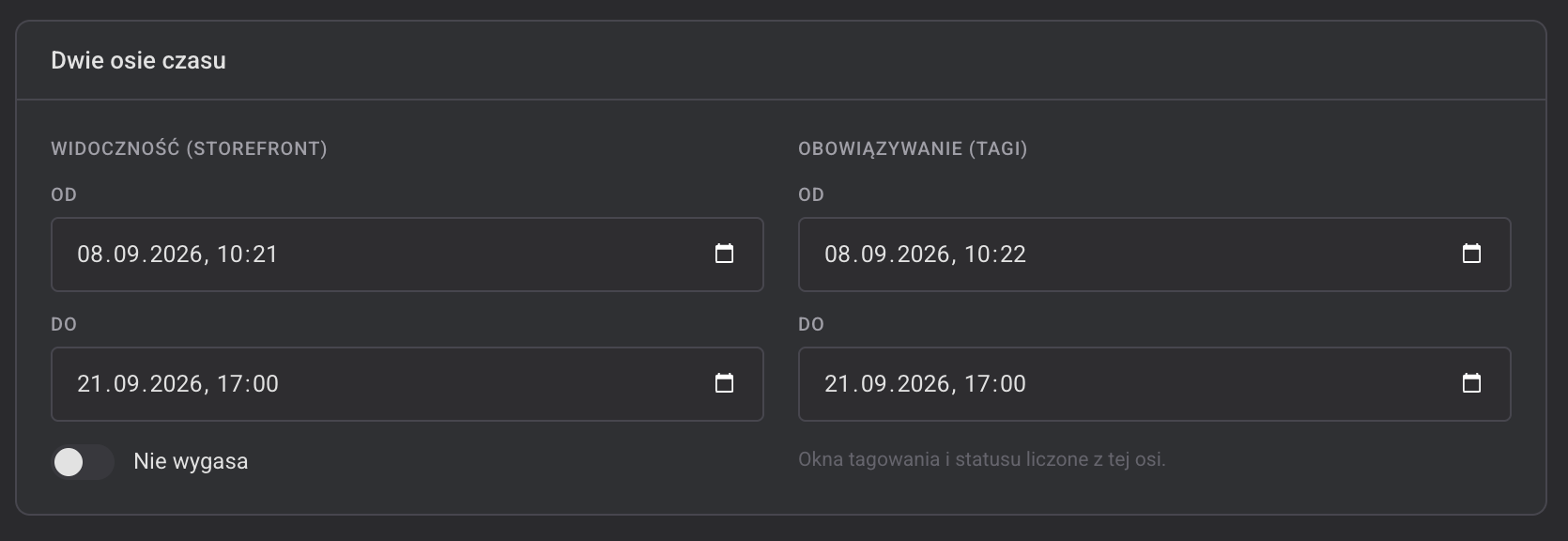Click the Obowiązywanie (Tagi) section label

(913, 148)
